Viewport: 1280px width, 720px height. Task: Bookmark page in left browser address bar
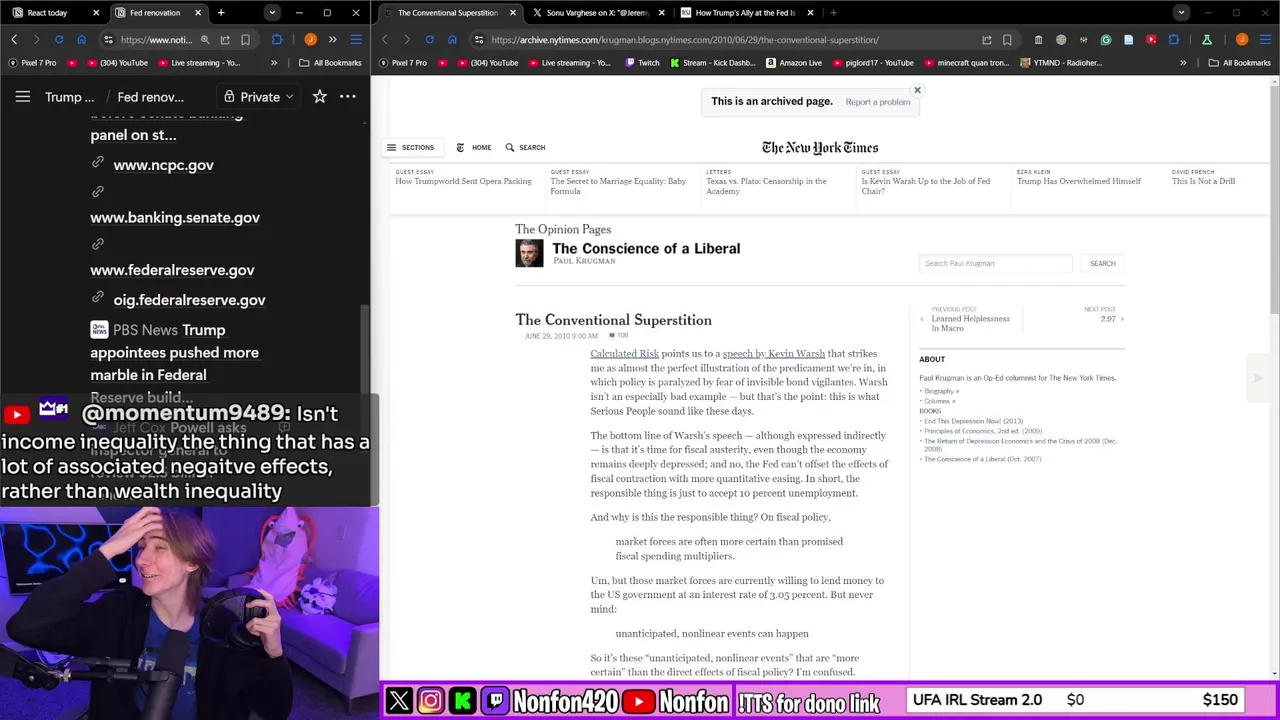click(245, 40)
